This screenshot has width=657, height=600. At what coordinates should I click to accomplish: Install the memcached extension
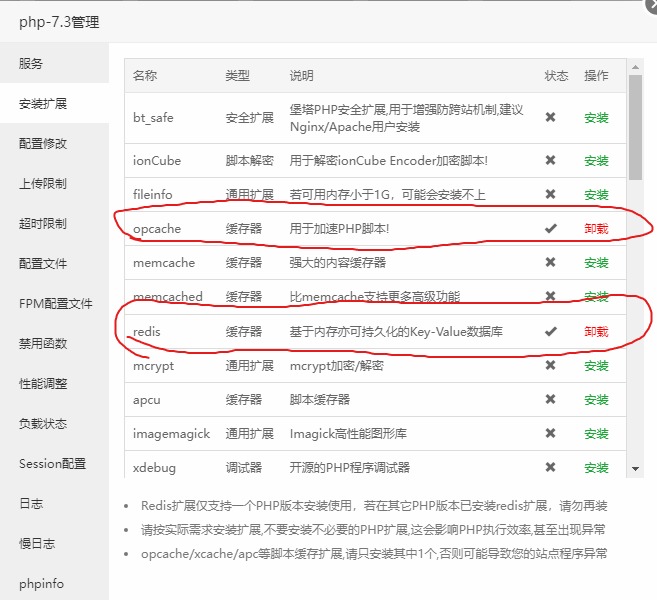click(596, 297)
